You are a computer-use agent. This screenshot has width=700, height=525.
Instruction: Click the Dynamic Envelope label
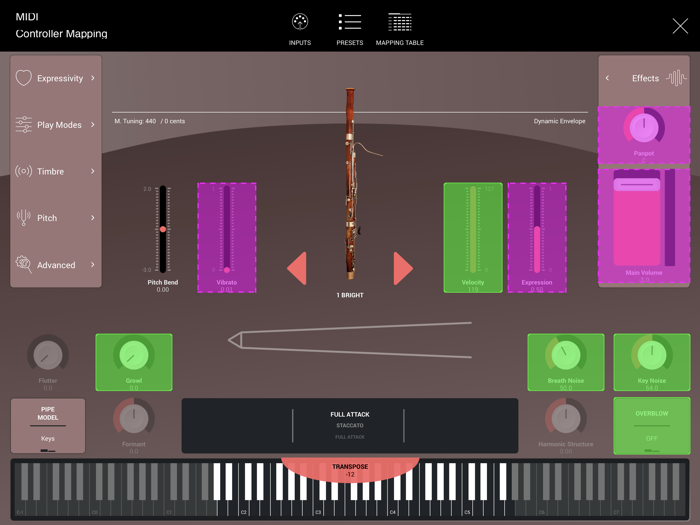559,121
